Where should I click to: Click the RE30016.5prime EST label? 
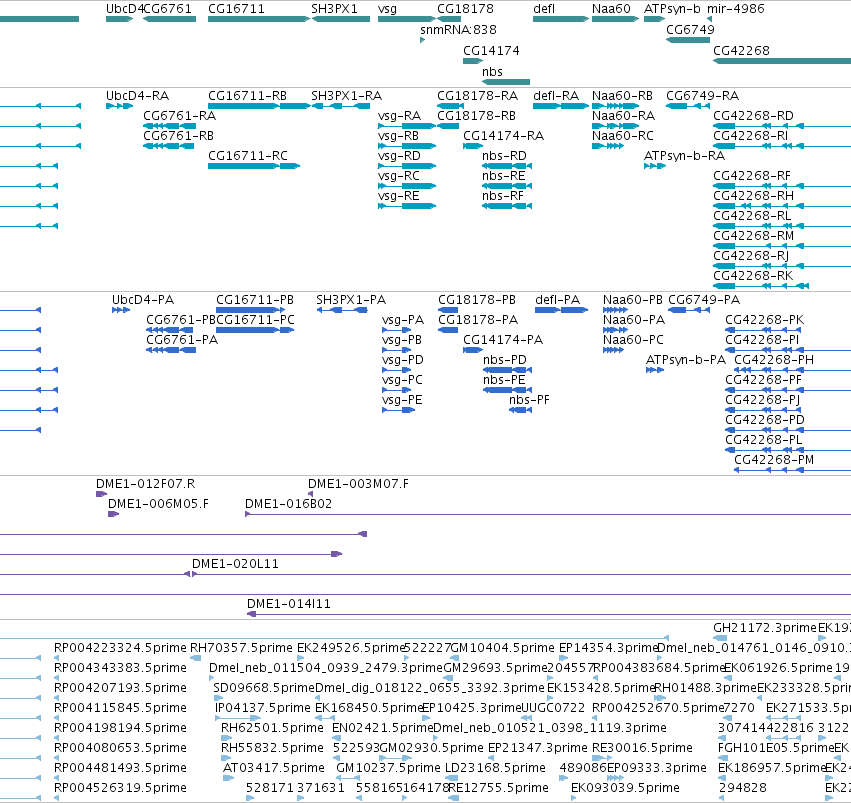[642, 748]
